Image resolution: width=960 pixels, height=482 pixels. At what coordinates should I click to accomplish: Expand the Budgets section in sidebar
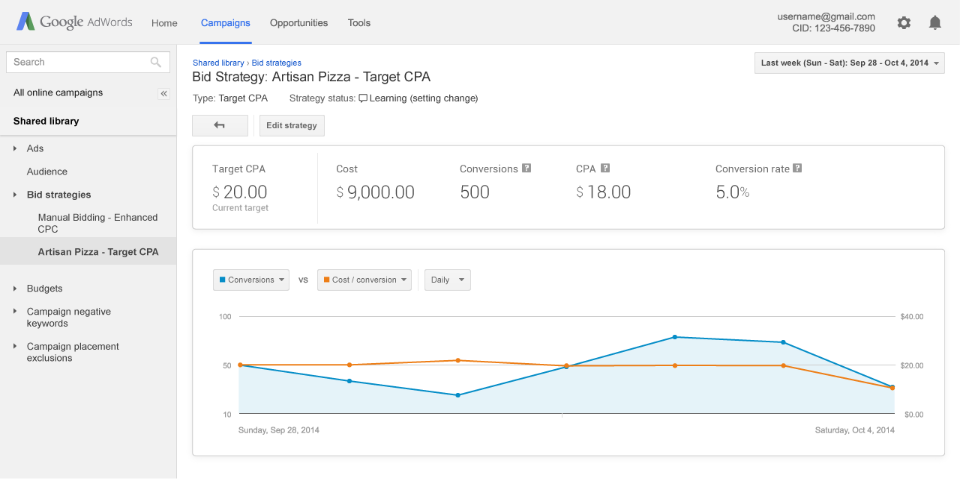(15, 288)
